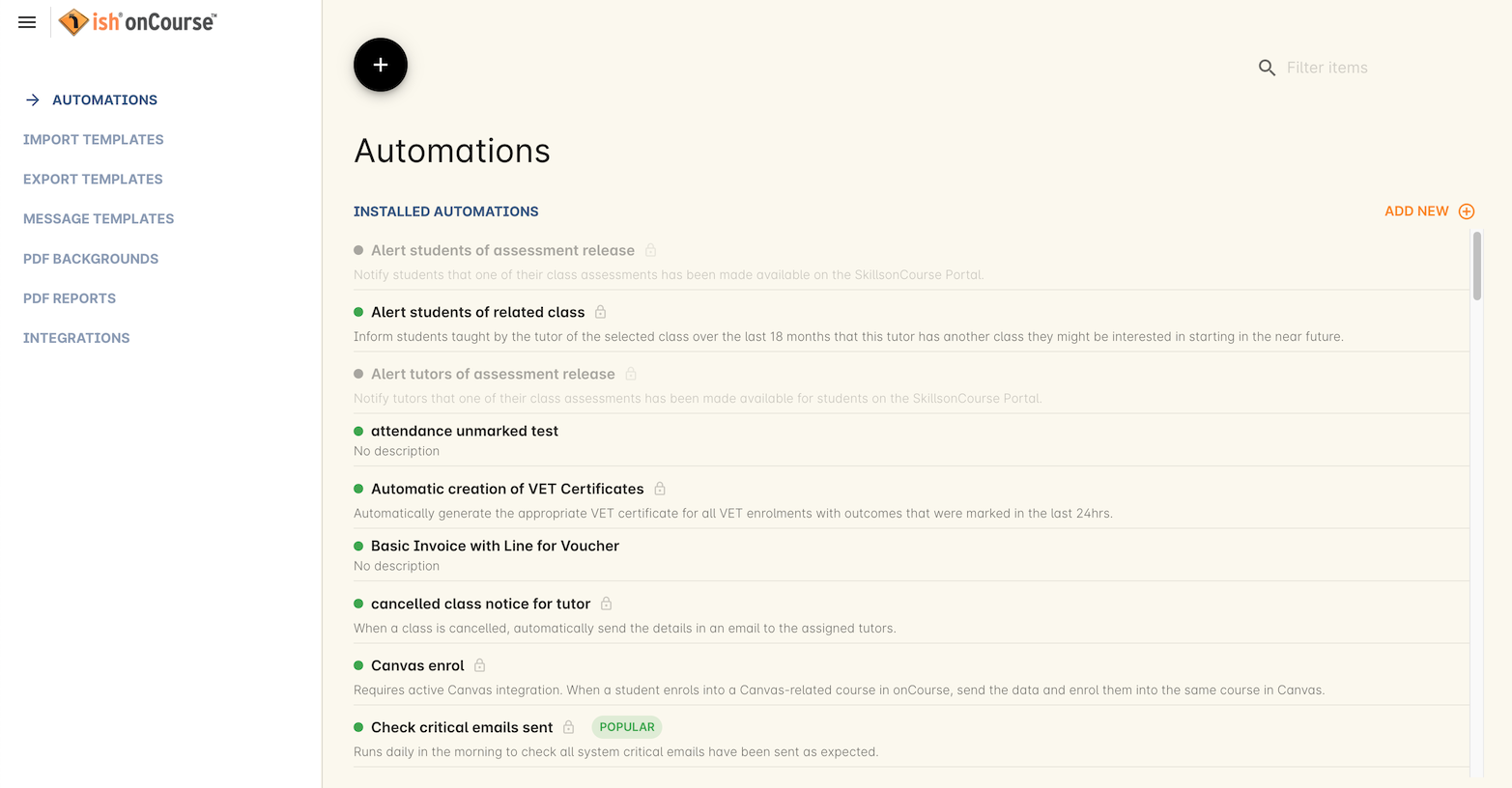
Task: Select PDF REPORTS in sidebar
Action: click(70, 298)
